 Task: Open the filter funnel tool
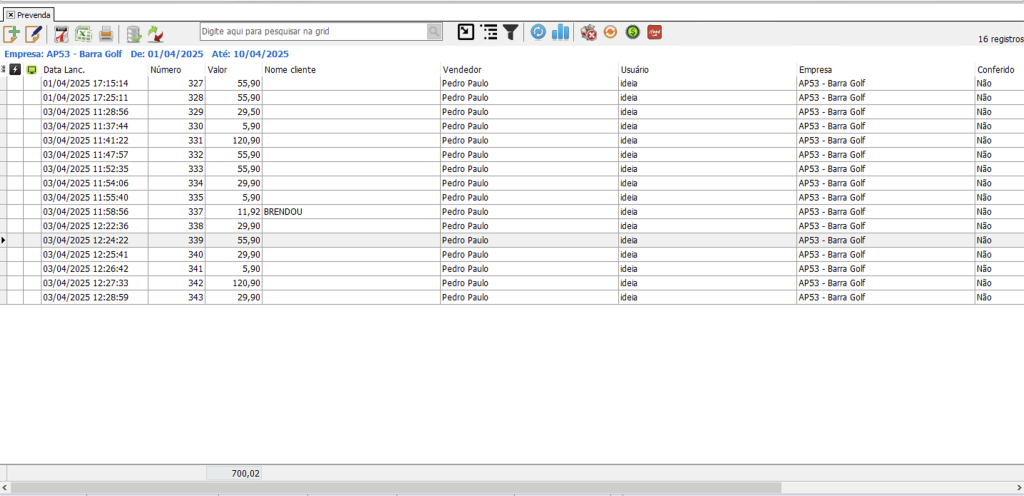(x=511, y=32)
